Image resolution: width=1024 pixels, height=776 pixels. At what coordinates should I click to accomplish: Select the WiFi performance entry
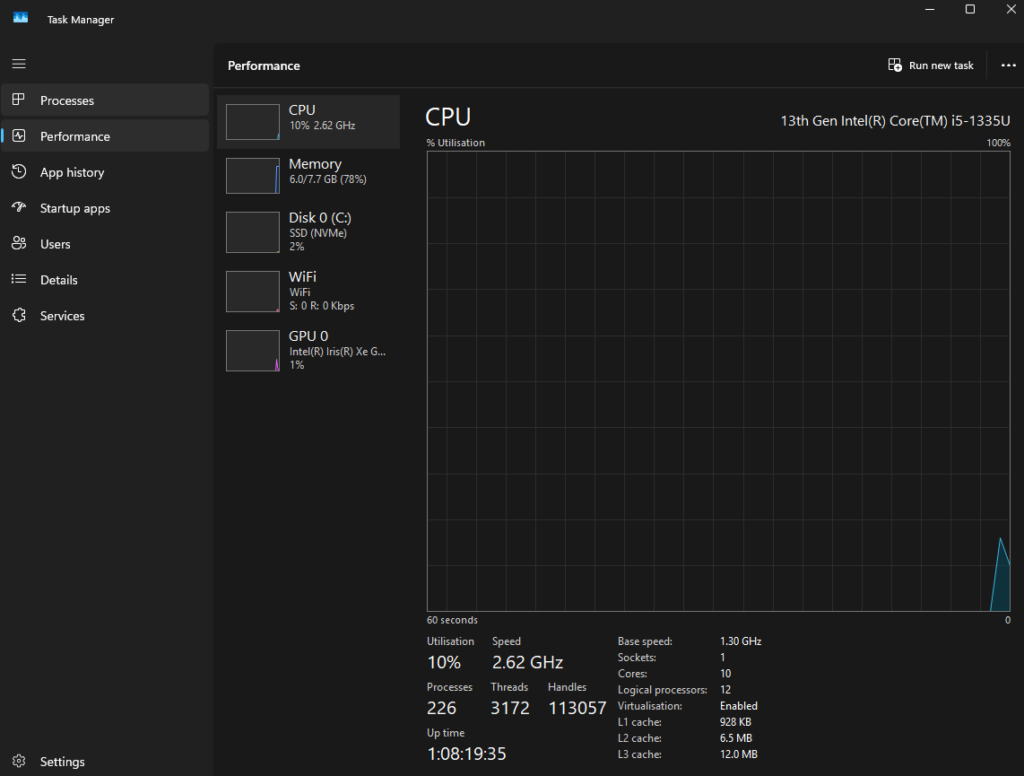point(308,291)
